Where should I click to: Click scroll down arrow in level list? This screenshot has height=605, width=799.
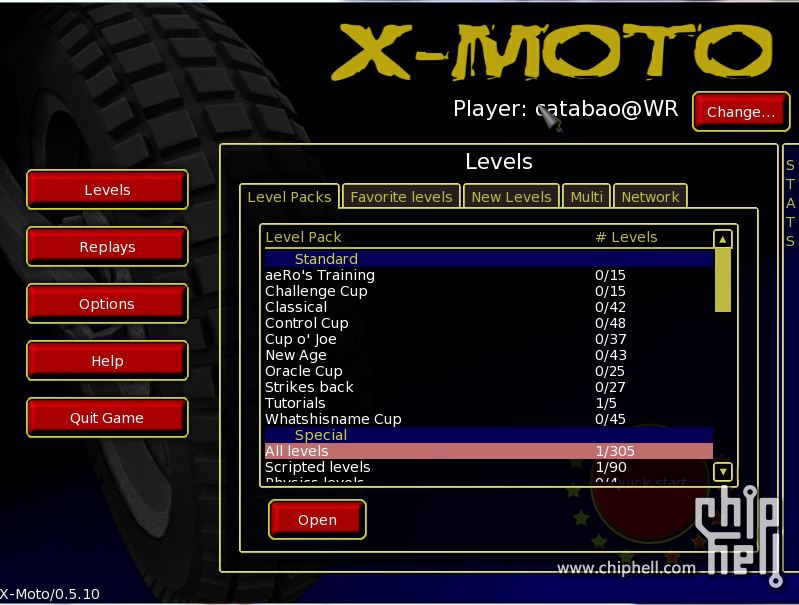[723, 471]
